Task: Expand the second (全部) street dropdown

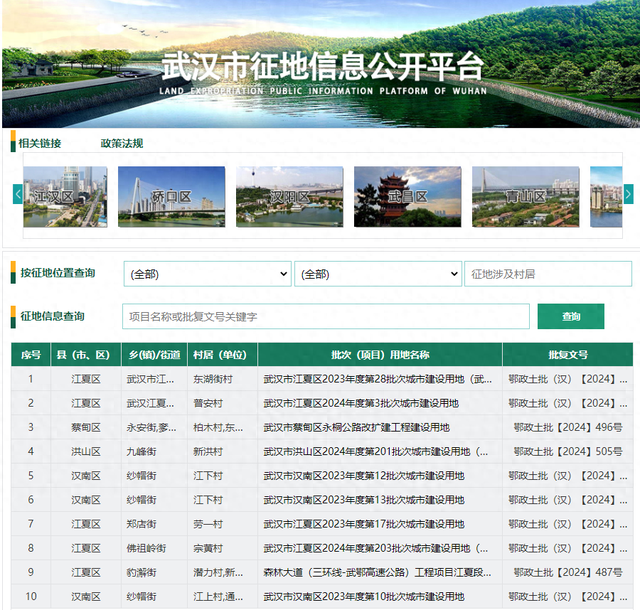Action: point(378,274)
